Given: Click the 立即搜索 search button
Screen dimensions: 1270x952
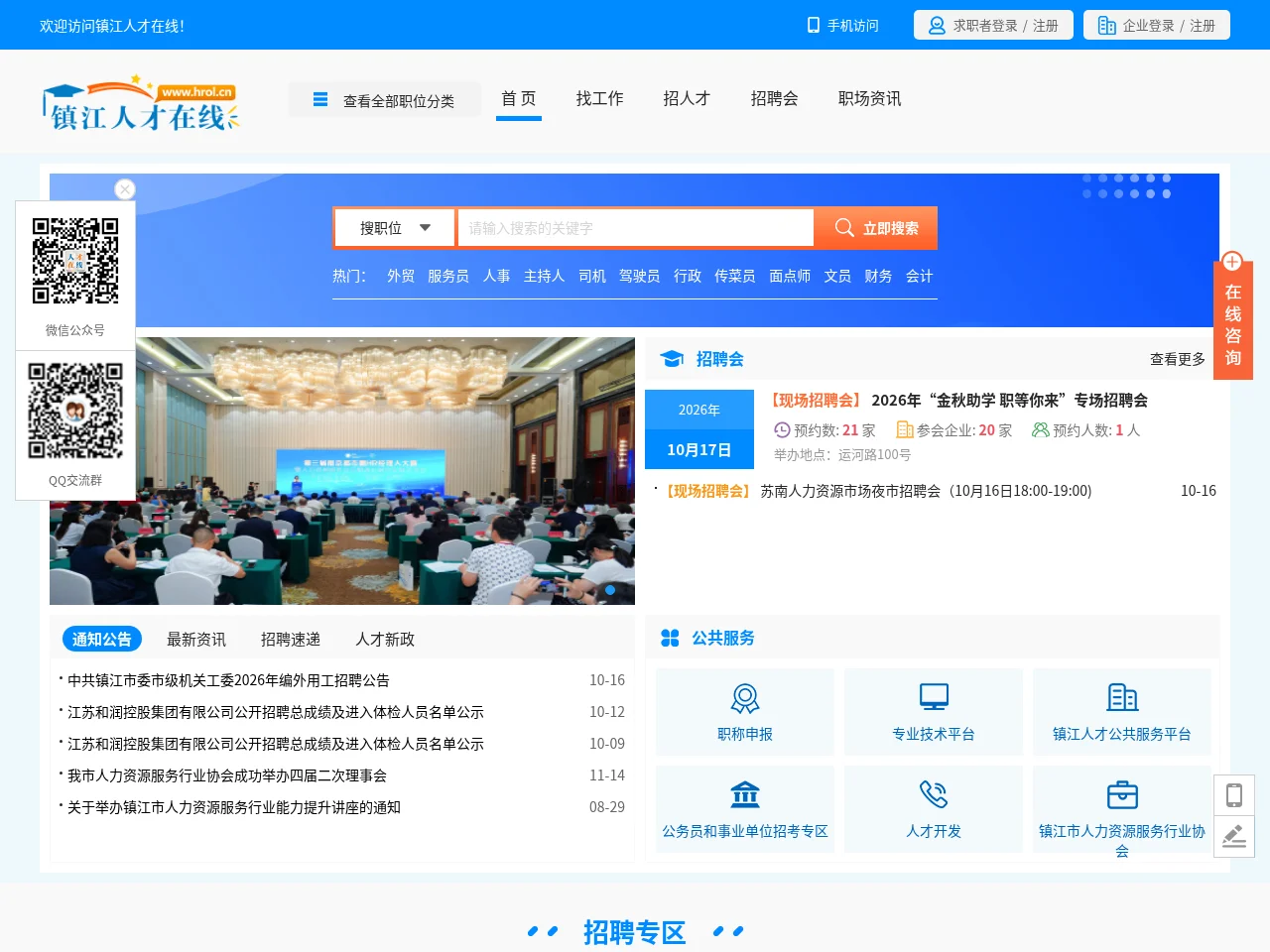Looking at the screenshot, I should (x=876, y=228).
